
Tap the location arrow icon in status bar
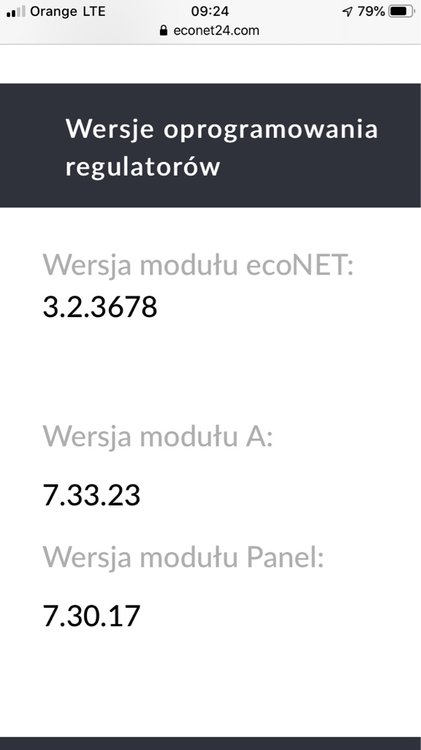(x=347, y=11)
